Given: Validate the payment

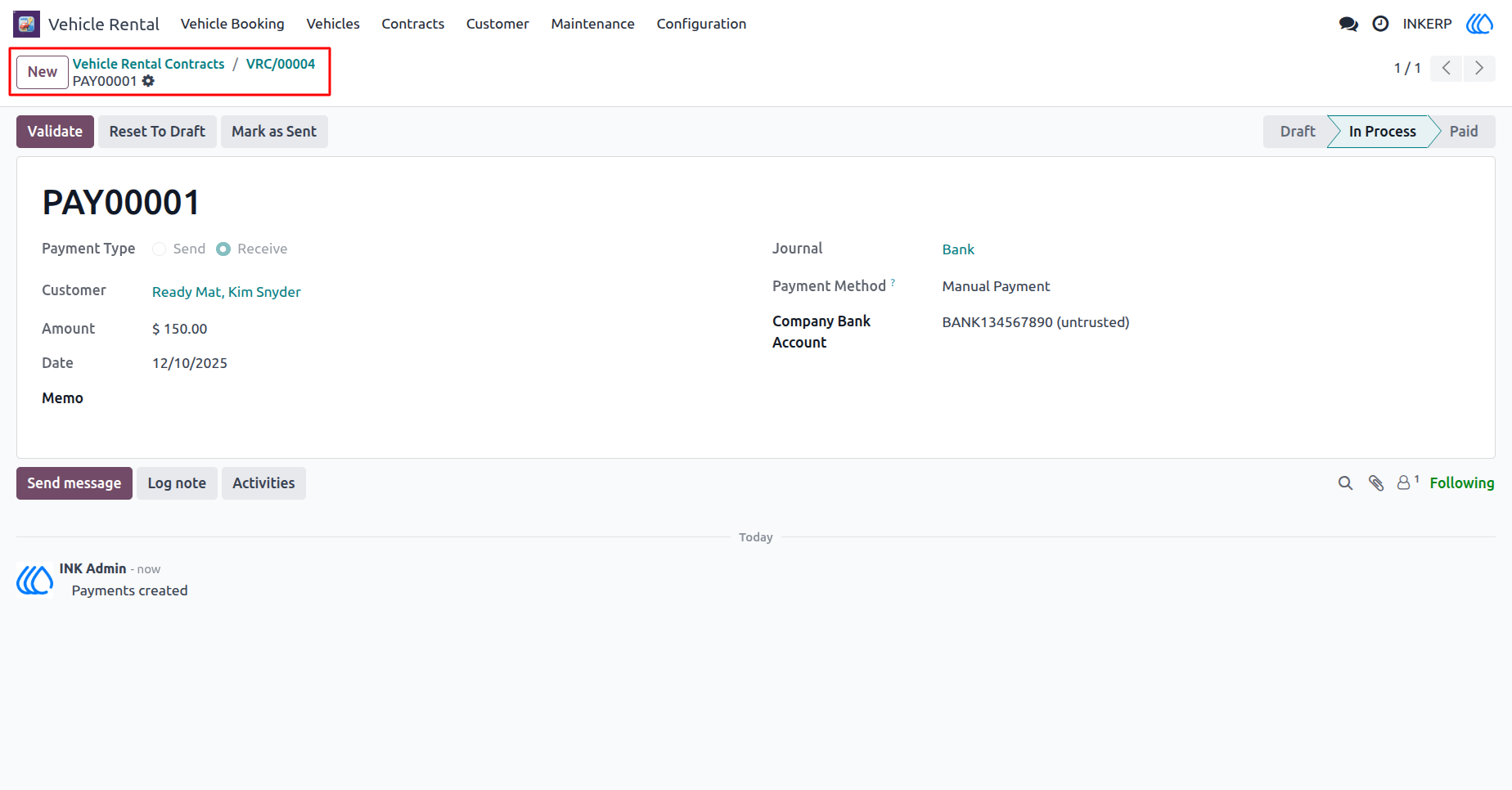Looking at the screenshot, I should (x=55, y=132).
